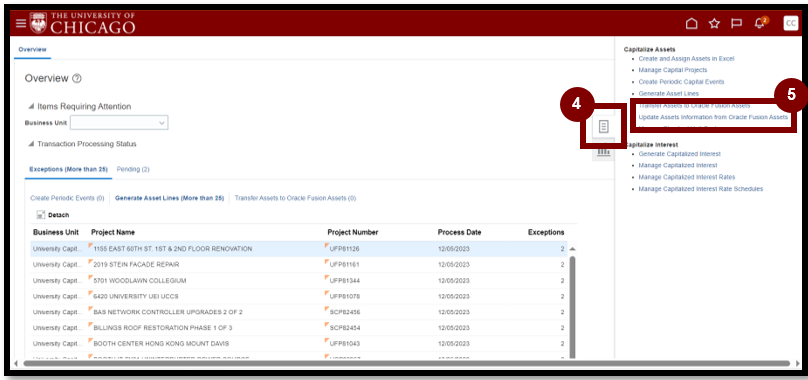Viewport: 808px width, 380px height.
Task: Open Update Assets Information from Oracle Fusion Assets
Action: coord(713,117)
